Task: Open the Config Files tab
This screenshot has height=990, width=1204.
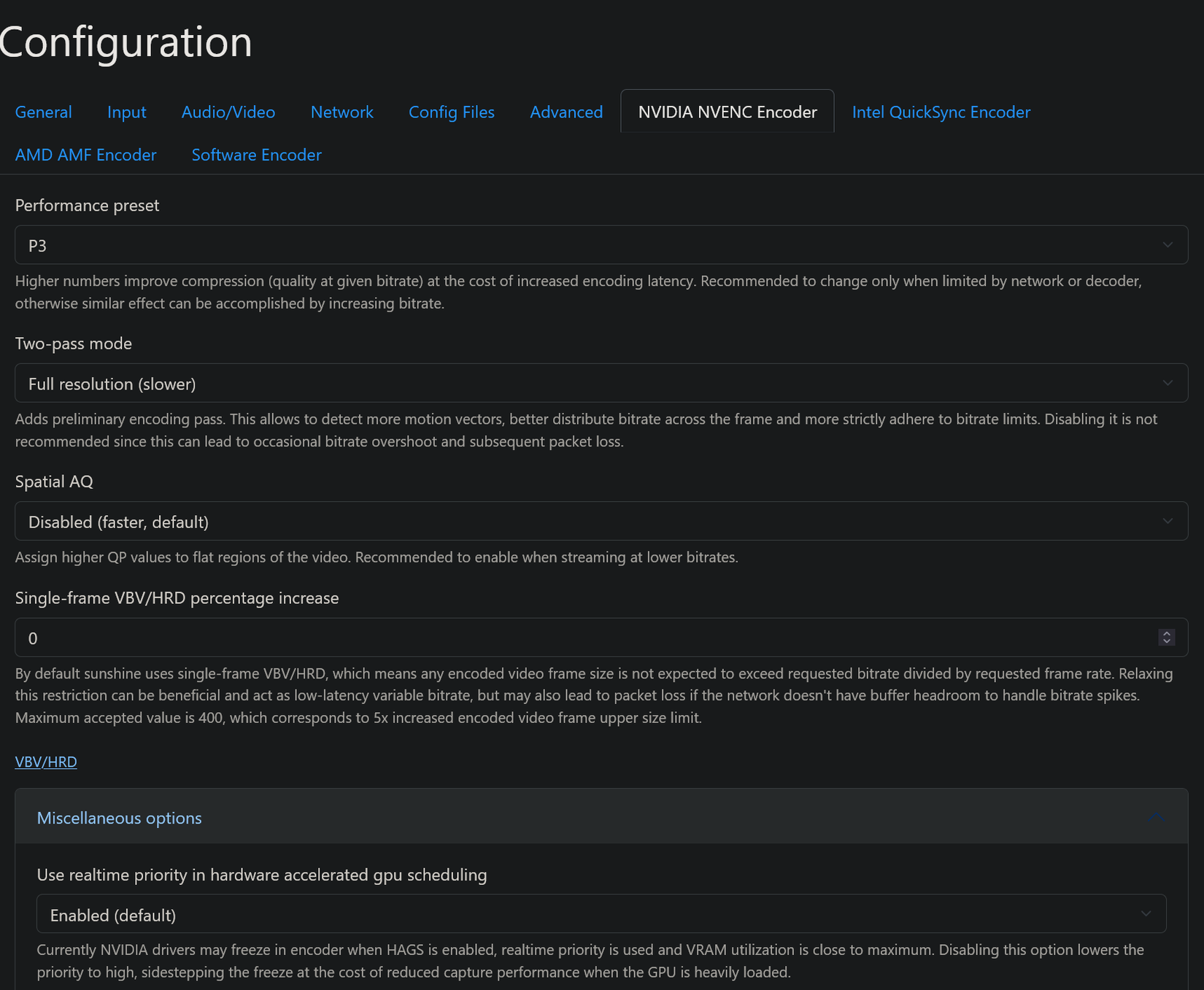Action: pyautogui.click(x=452, y=112)
